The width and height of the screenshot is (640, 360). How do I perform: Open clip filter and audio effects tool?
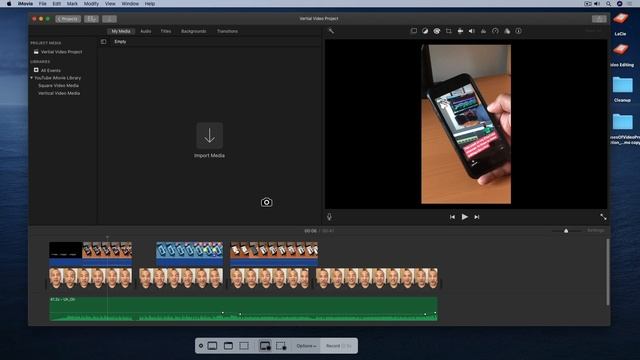[x=507, y=31]
